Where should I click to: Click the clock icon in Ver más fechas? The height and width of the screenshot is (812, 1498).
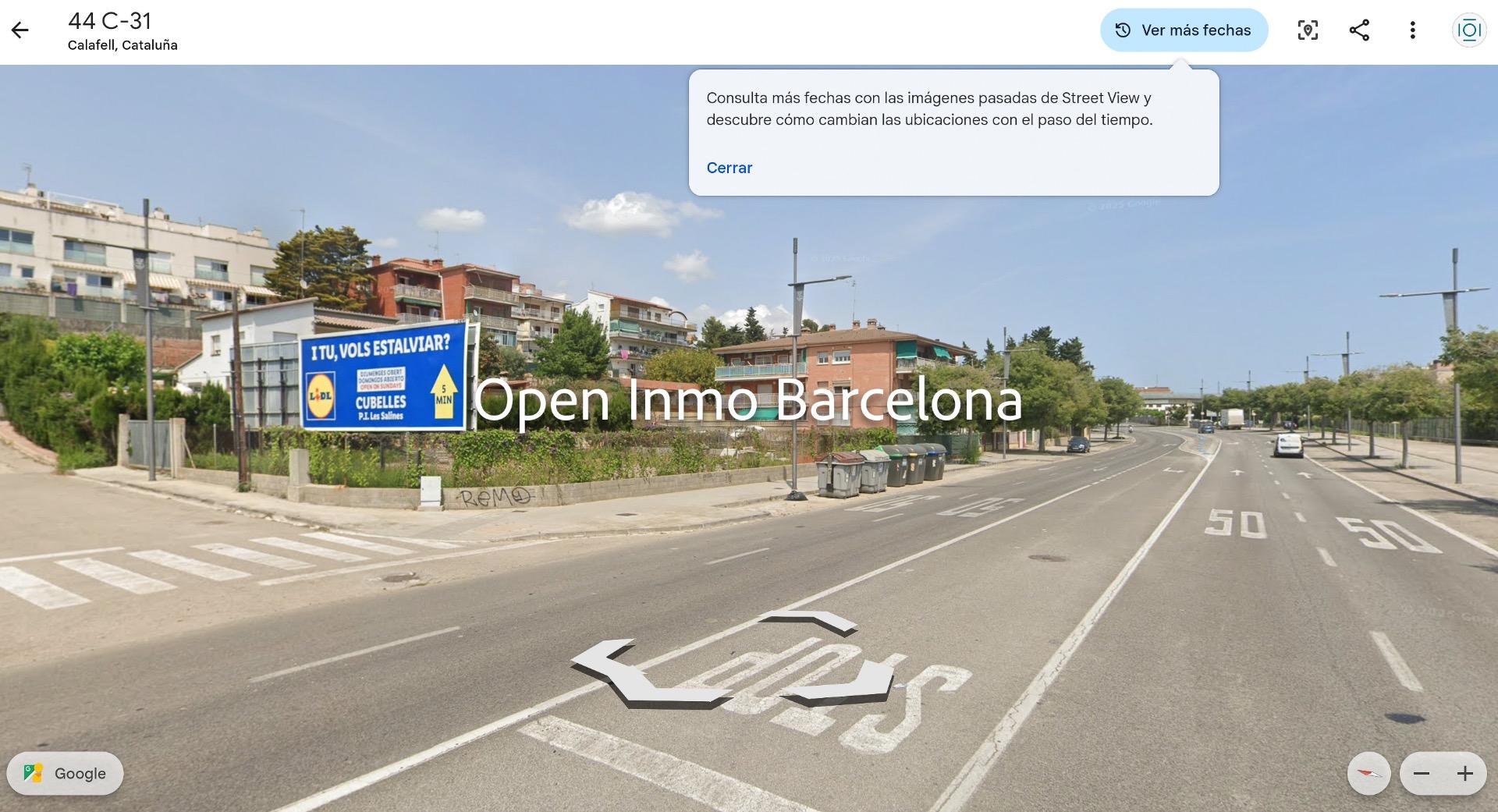pyautogui.click(x=1123, y=30)
